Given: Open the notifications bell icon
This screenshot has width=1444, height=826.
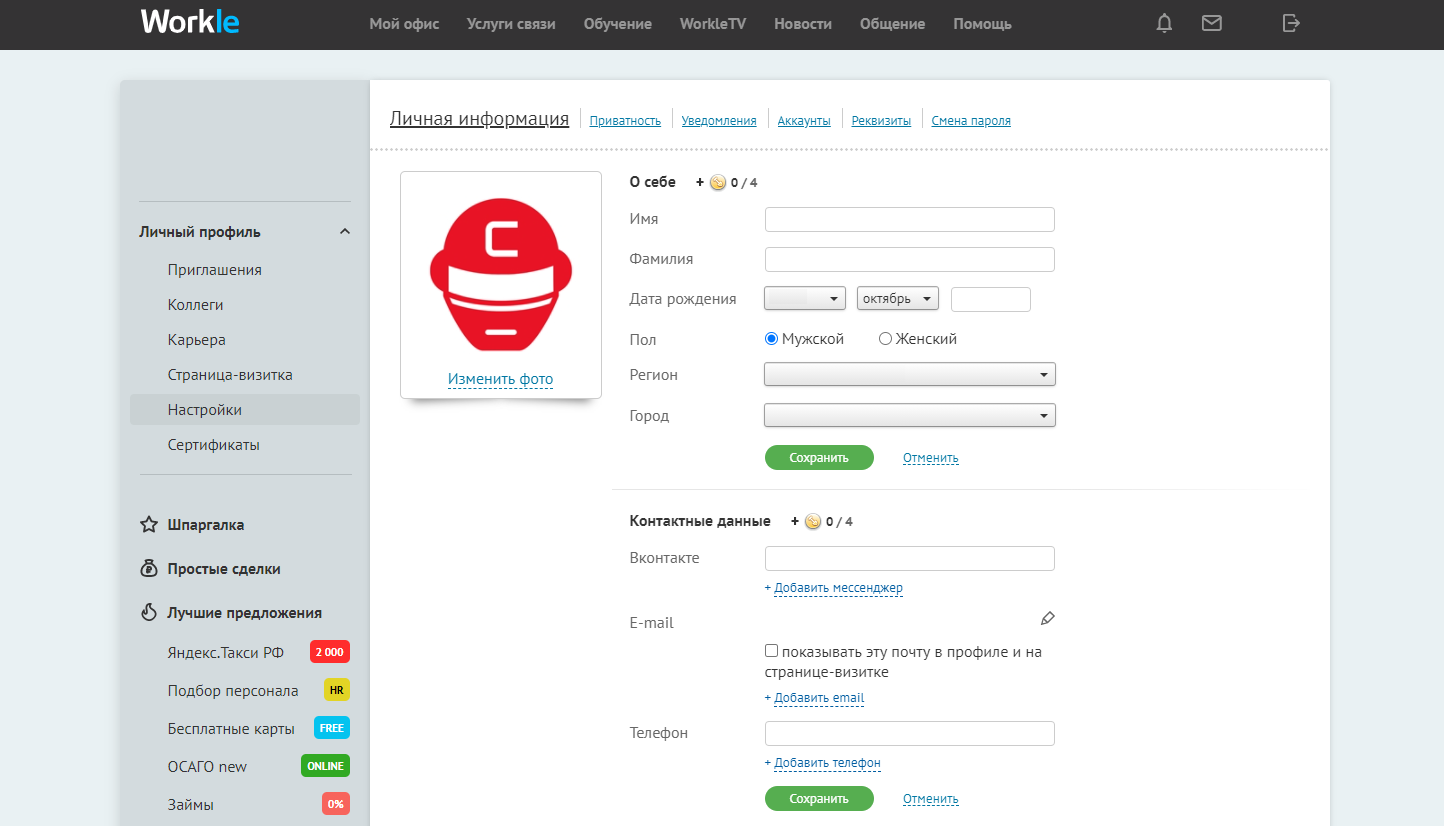Looking at the screenshot, I should tap(1164, 23).
